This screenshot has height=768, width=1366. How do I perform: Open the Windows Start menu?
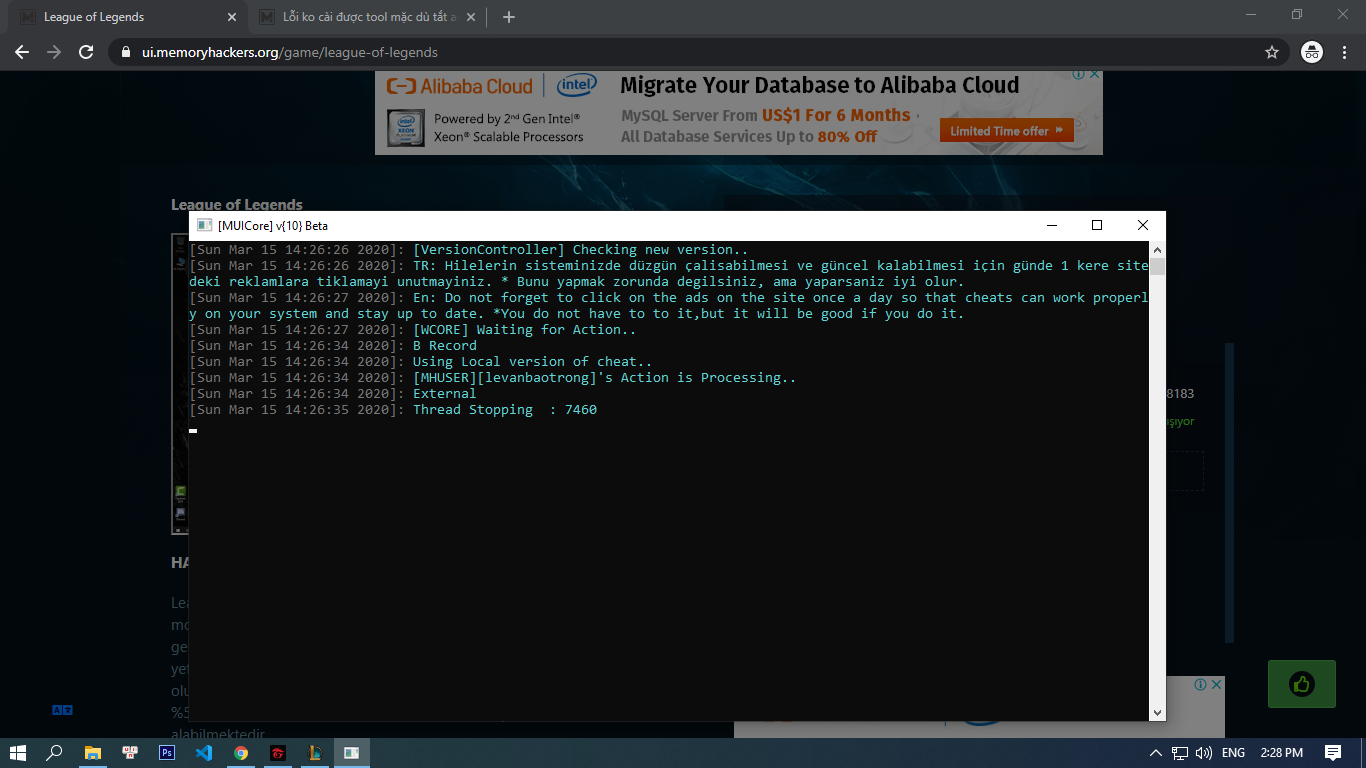[18, 752]
